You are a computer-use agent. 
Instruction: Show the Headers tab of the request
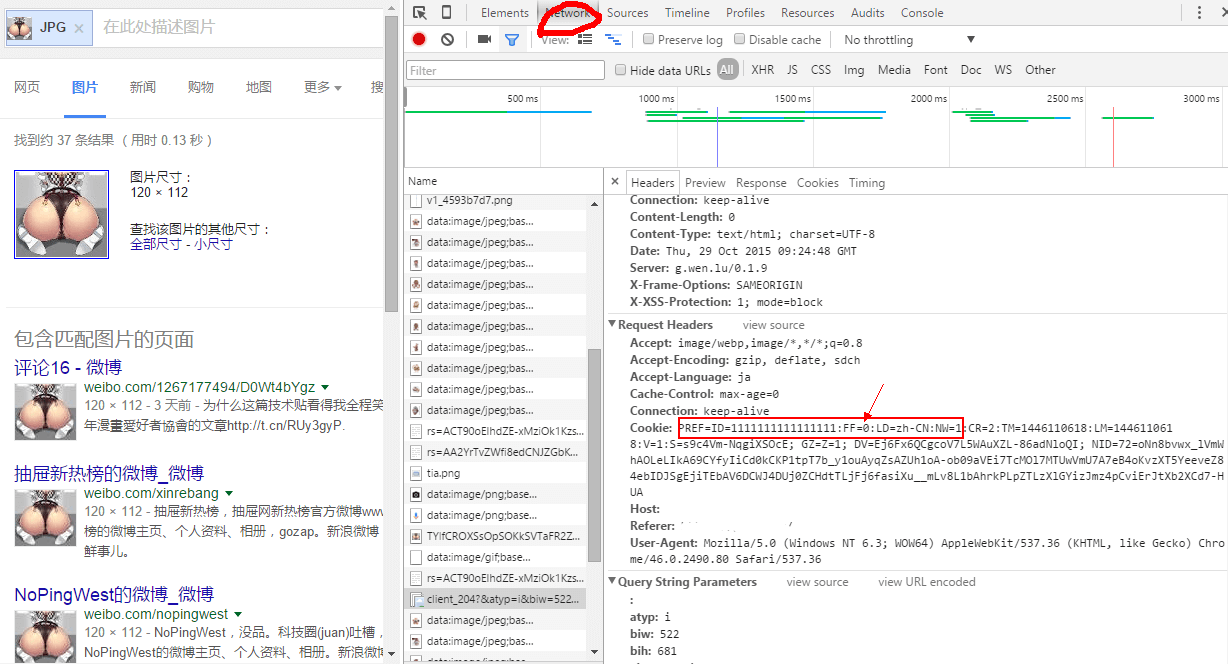point(653,183)
